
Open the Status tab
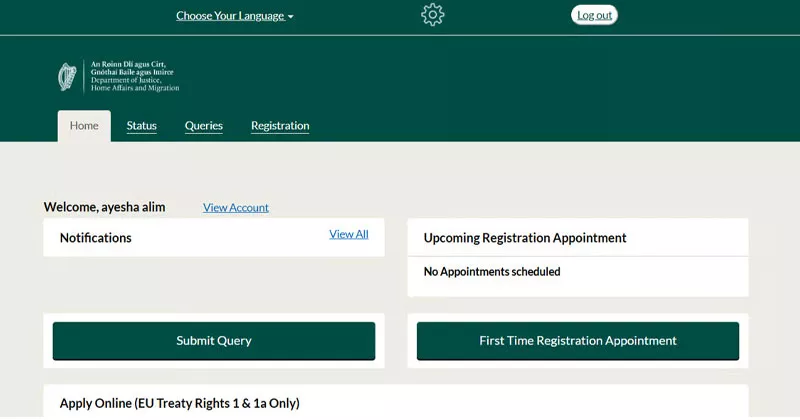pos(141,126)
